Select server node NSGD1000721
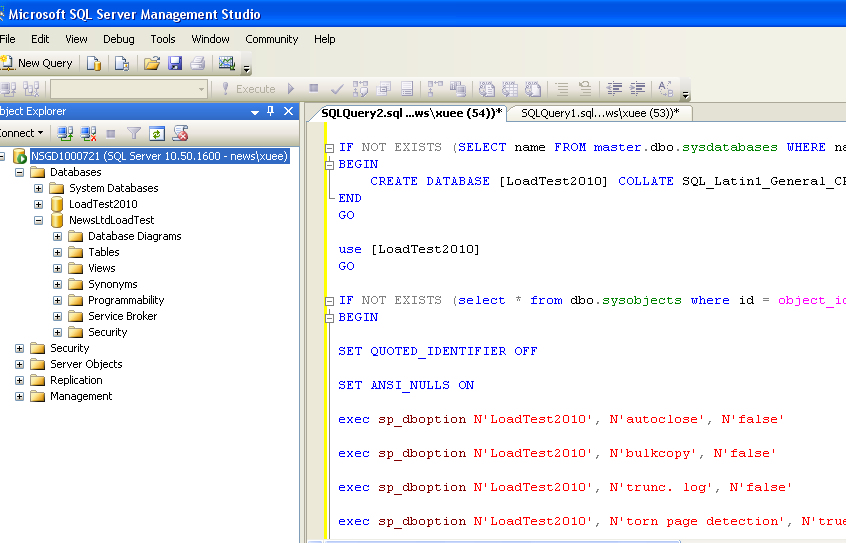 pyautogui.click(x=159, y=156)
